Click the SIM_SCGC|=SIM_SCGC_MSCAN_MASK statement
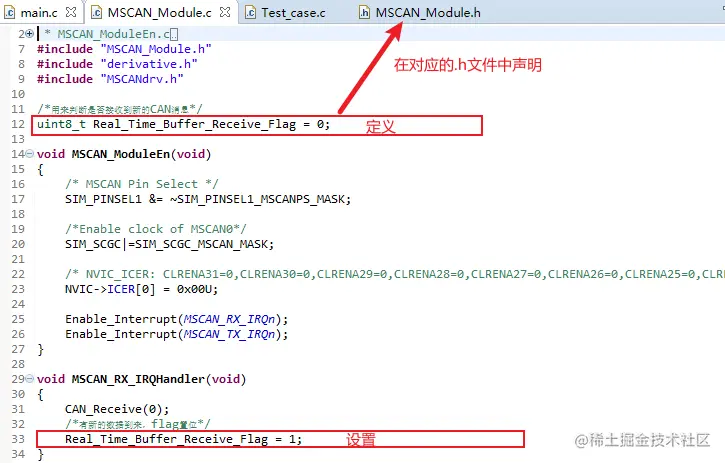The image size is (725, 463). point(169,244)
